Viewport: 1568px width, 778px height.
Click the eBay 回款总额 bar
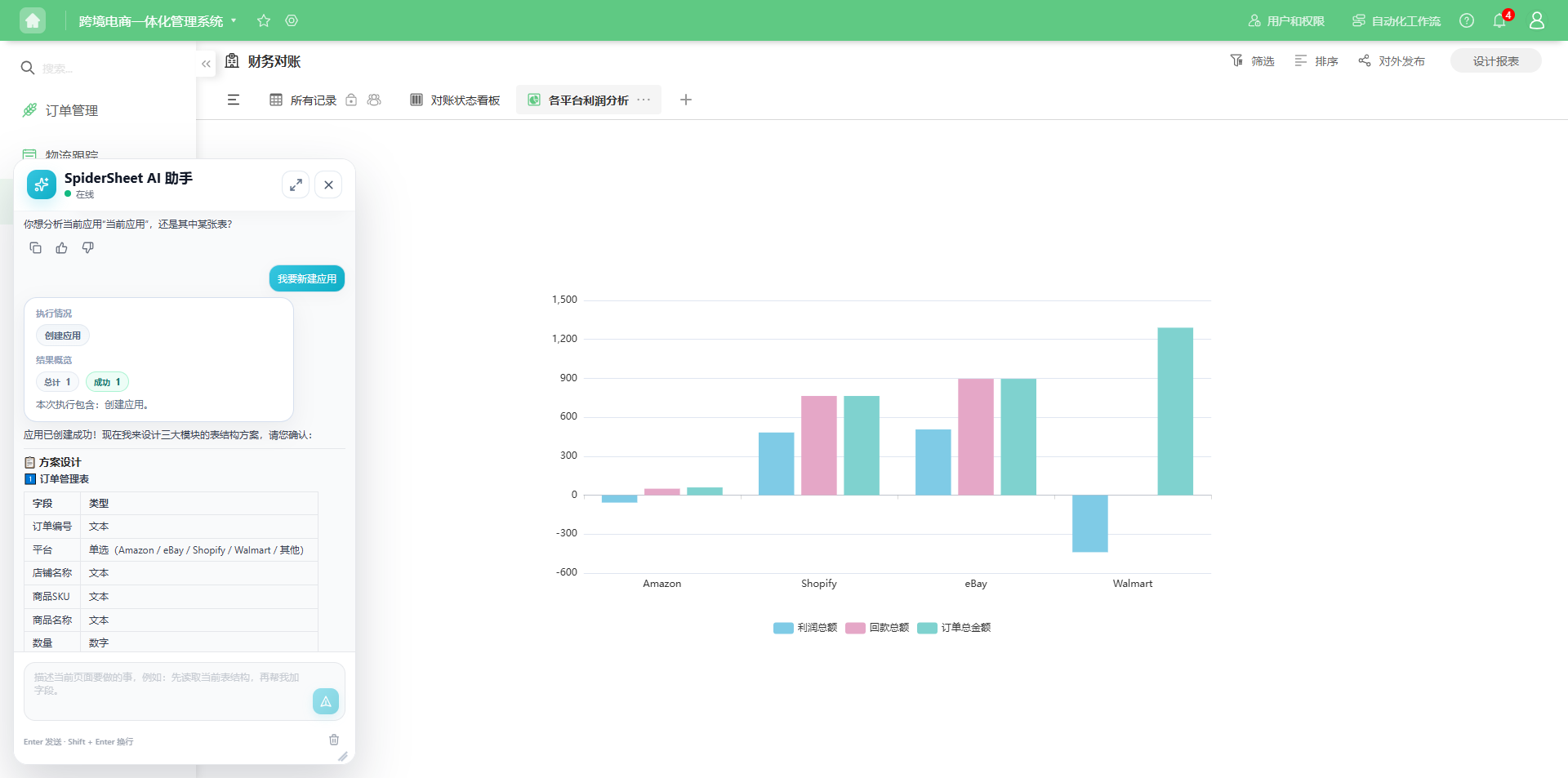[976, 437]
